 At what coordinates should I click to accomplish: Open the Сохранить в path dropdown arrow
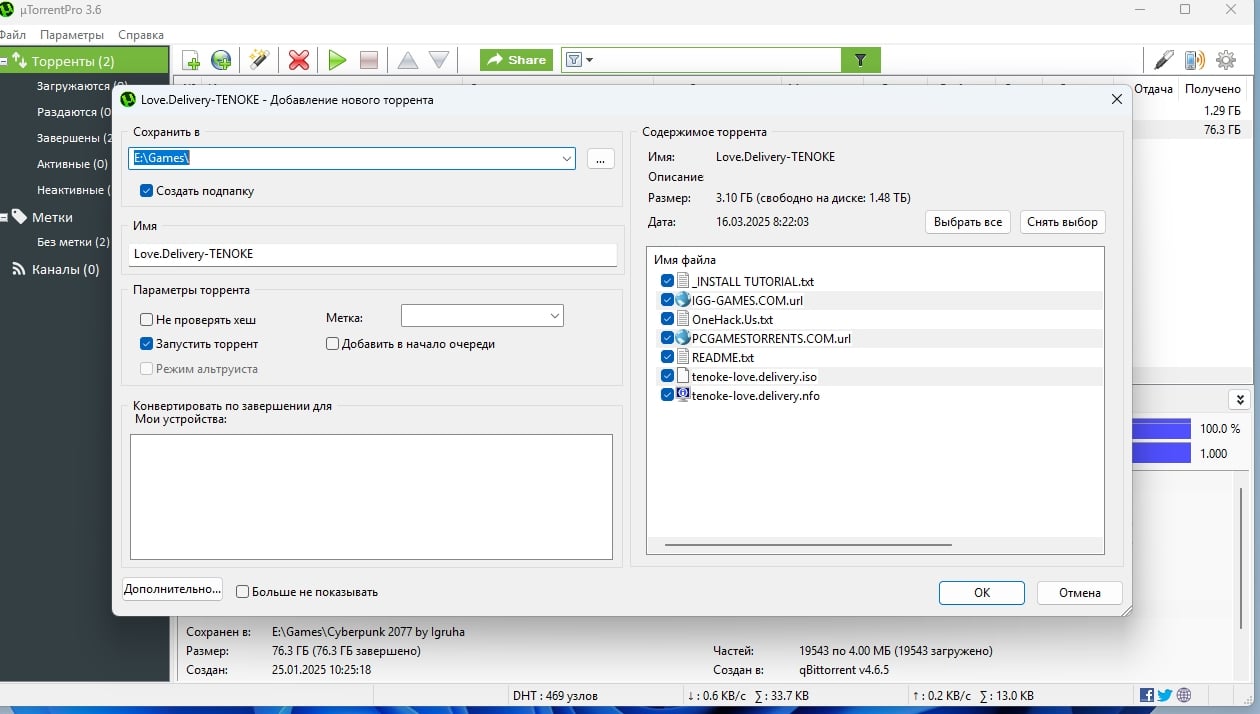coord(566,158)
